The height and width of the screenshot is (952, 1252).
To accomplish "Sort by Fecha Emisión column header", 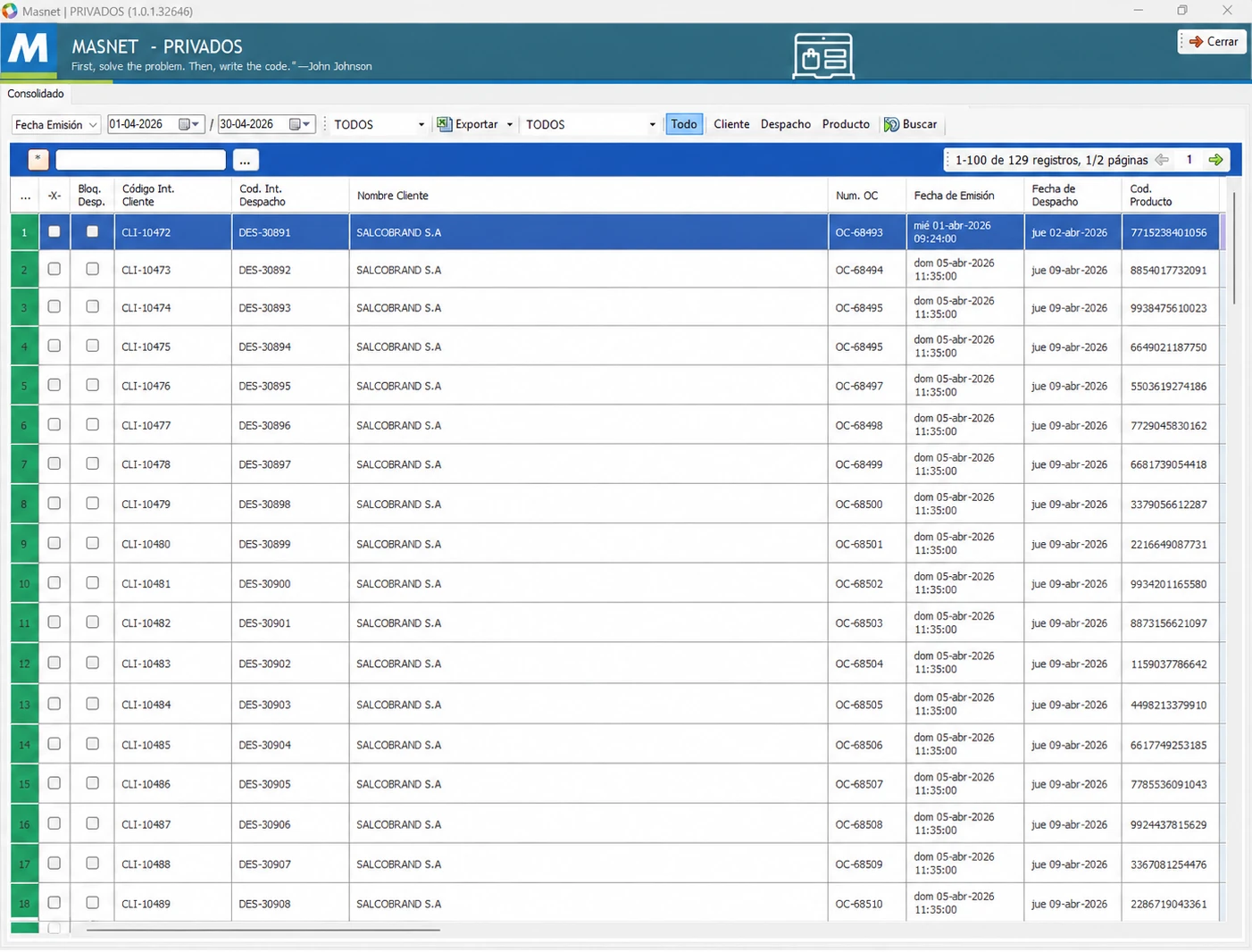I will pyautogui.click(x=965, y=196).
